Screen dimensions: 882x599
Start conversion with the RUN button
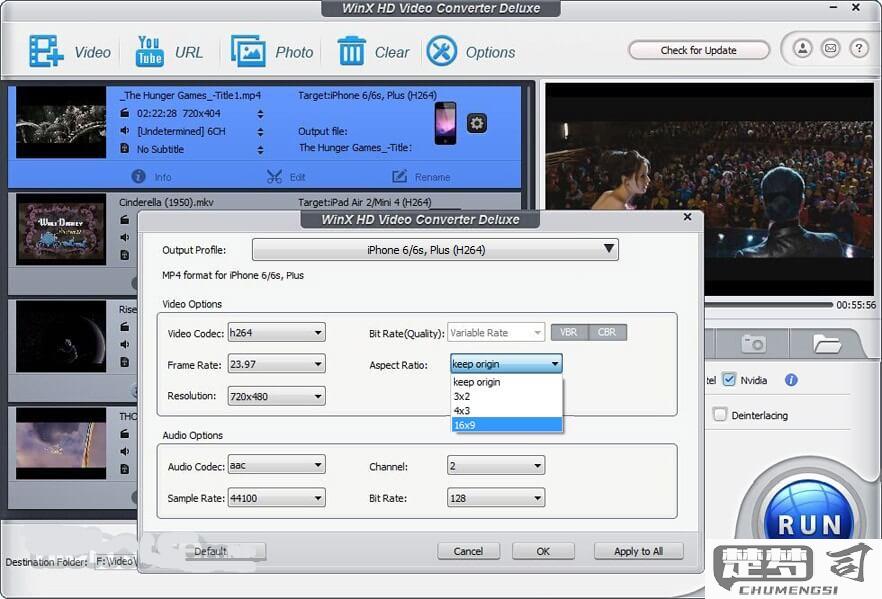point(809,520)
